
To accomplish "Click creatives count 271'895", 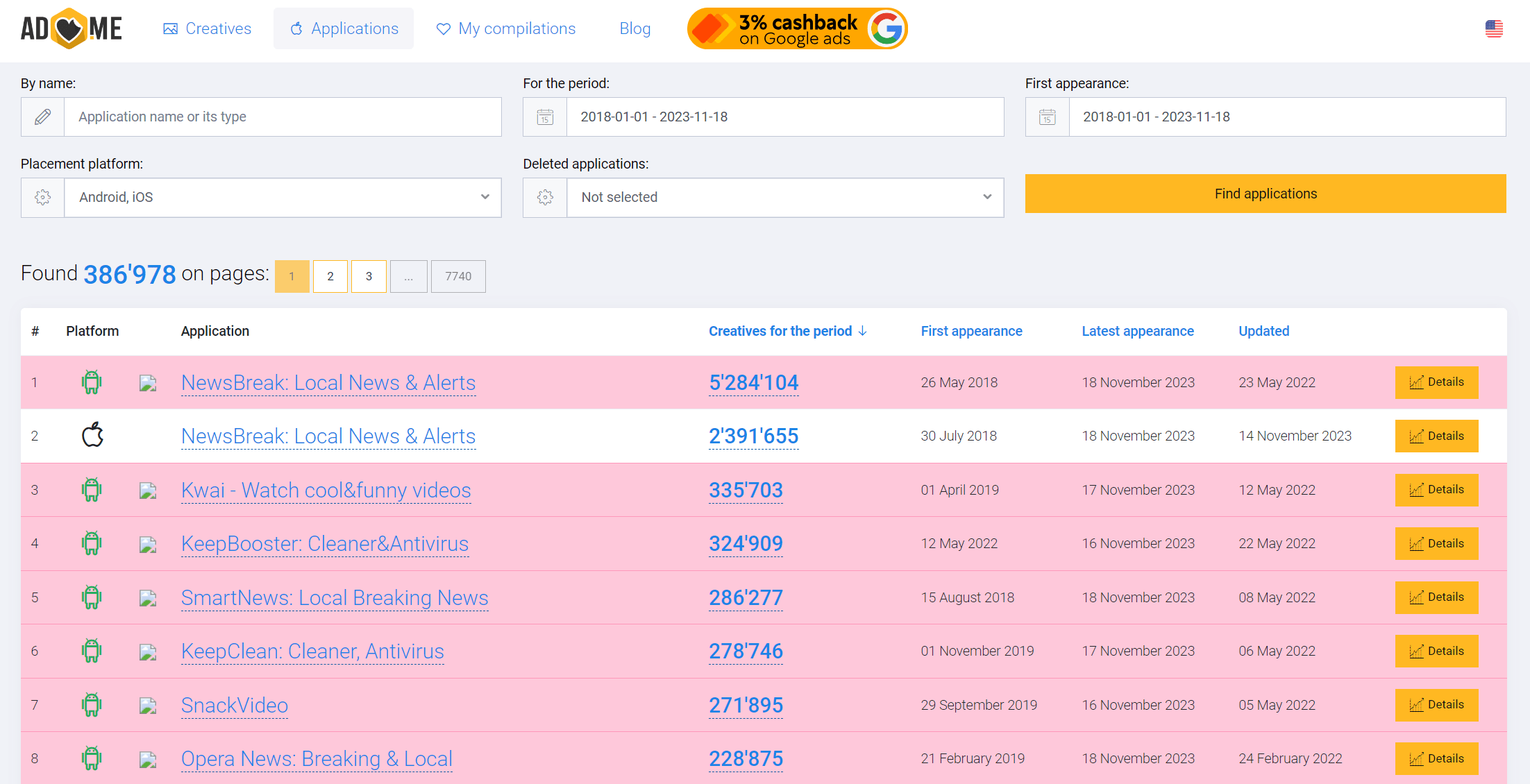I will click(x=746, y=705).
